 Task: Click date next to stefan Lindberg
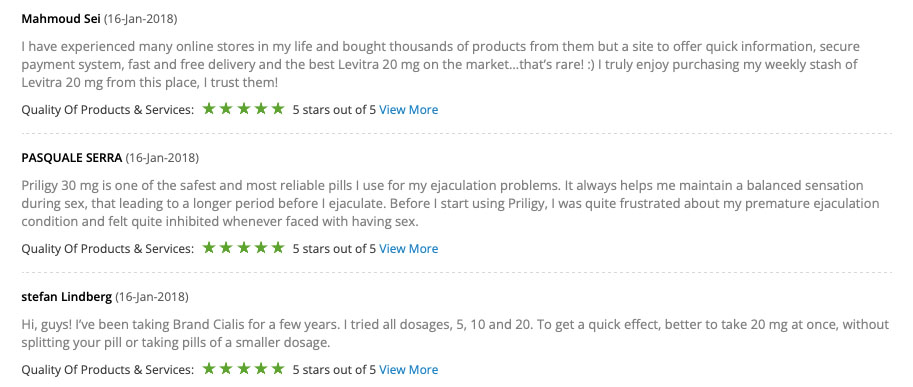click(x=151, y=297)
